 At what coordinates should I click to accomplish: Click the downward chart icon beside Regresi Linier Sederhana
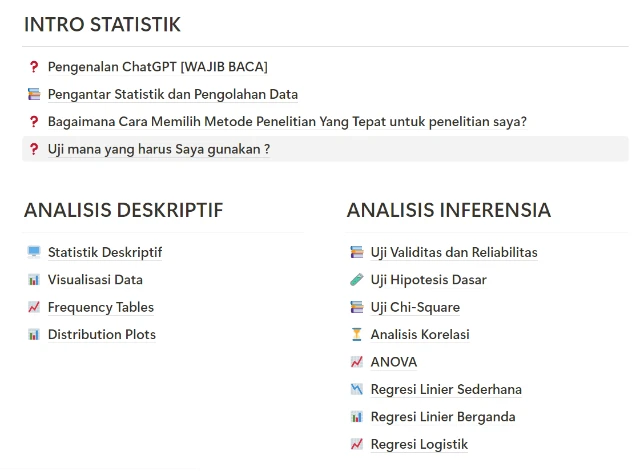tap(357, 389)
